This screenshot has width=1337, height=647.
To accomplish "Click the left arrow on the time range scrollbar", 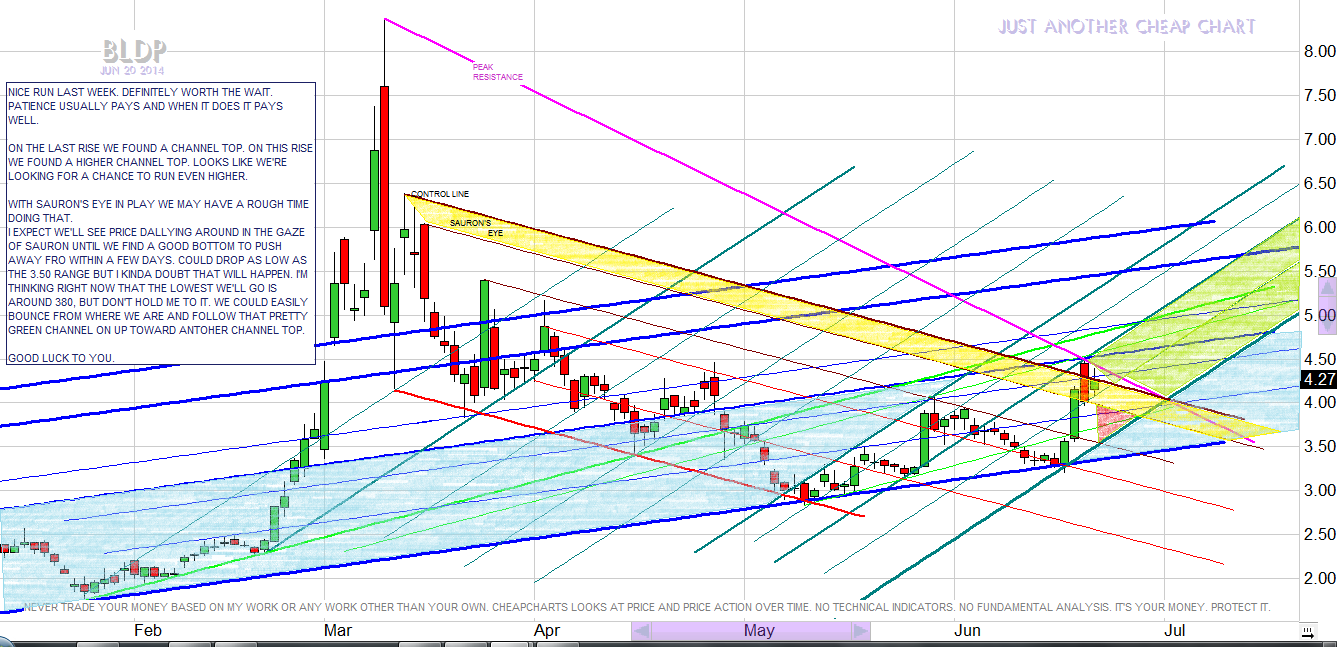I will pyautogui.click(x=643, y=631).
